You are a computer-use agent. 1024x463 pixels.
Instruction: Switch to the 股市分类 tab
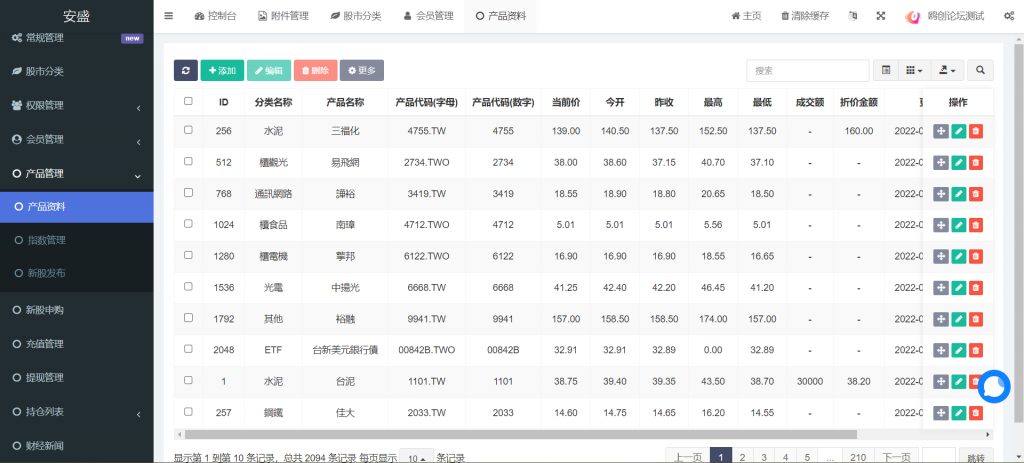coord(356,16)
